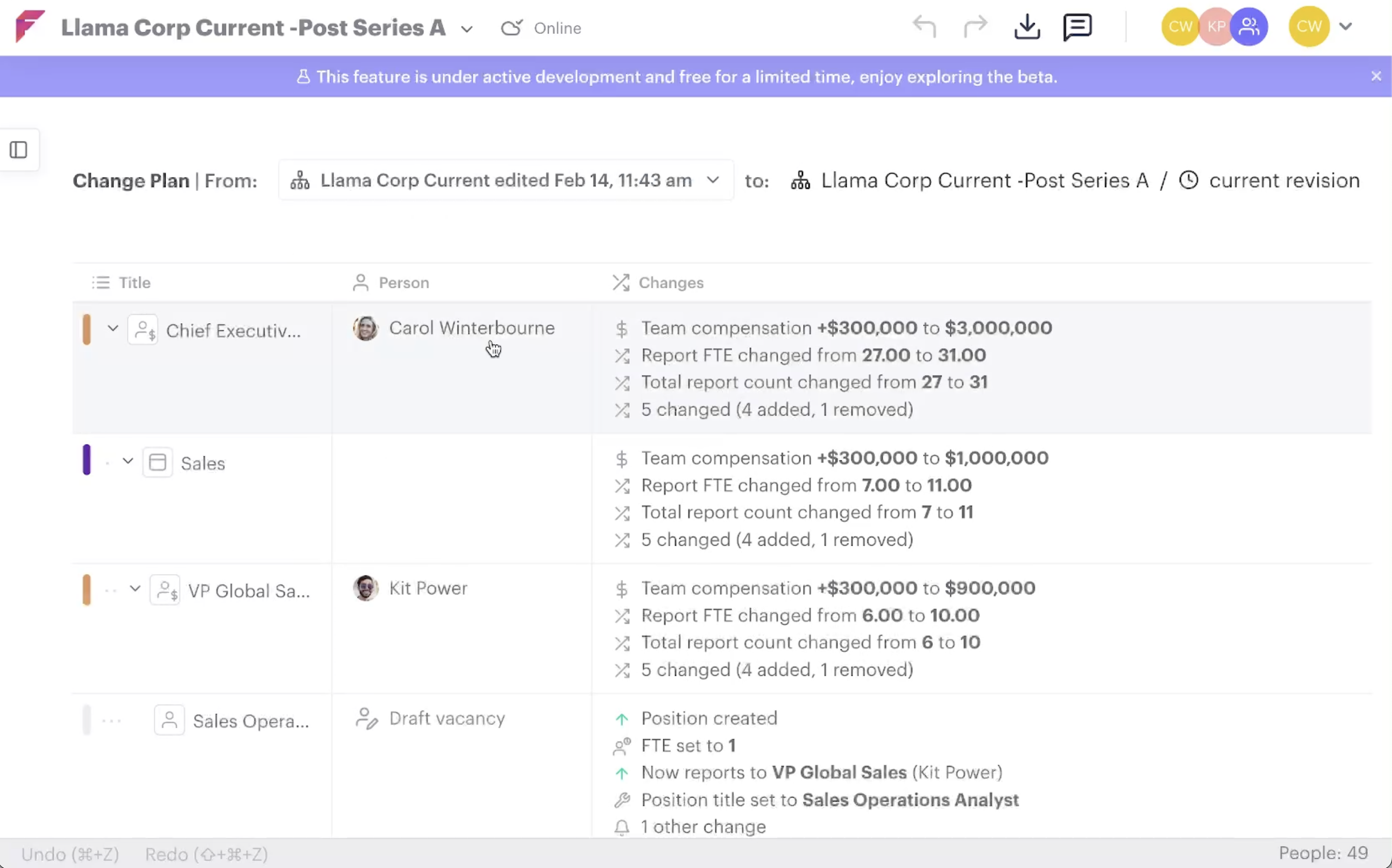Open the comments panel icon
The width and height of the screenshot is (1392, 868).
point(1077,27)
